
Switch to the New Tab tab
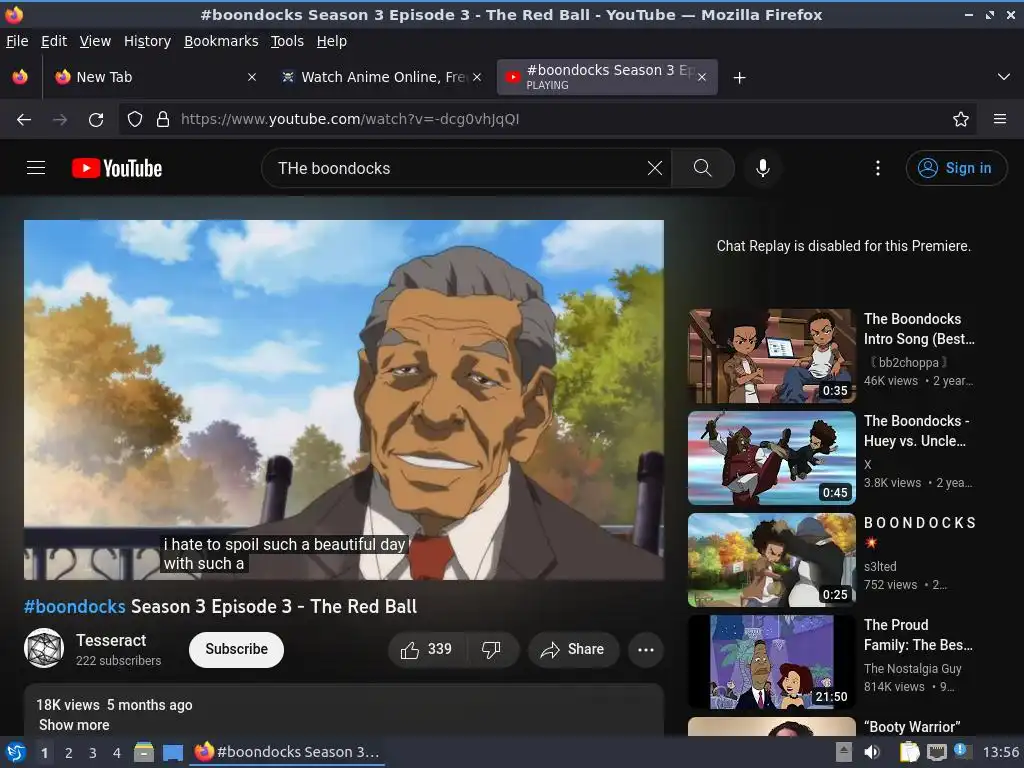[155, 77]
